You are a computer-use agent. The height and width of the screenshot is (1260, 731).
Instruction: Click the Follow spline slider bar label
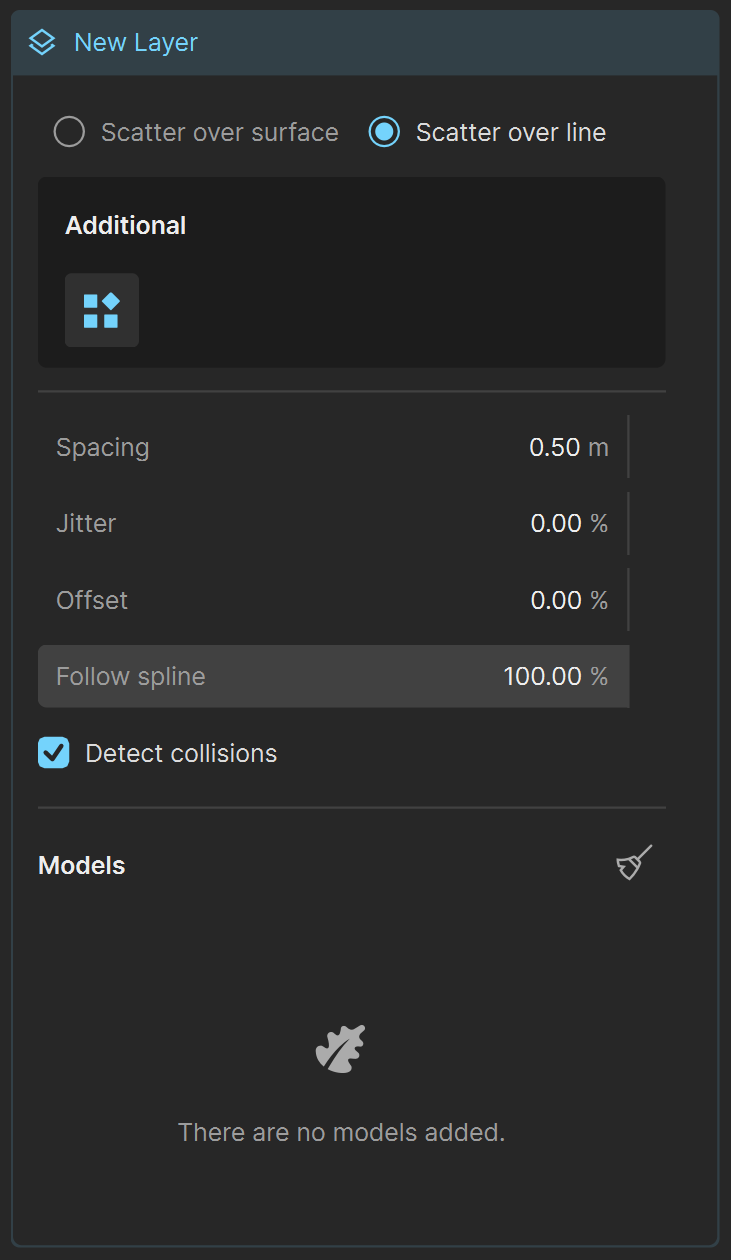point(131,676)
